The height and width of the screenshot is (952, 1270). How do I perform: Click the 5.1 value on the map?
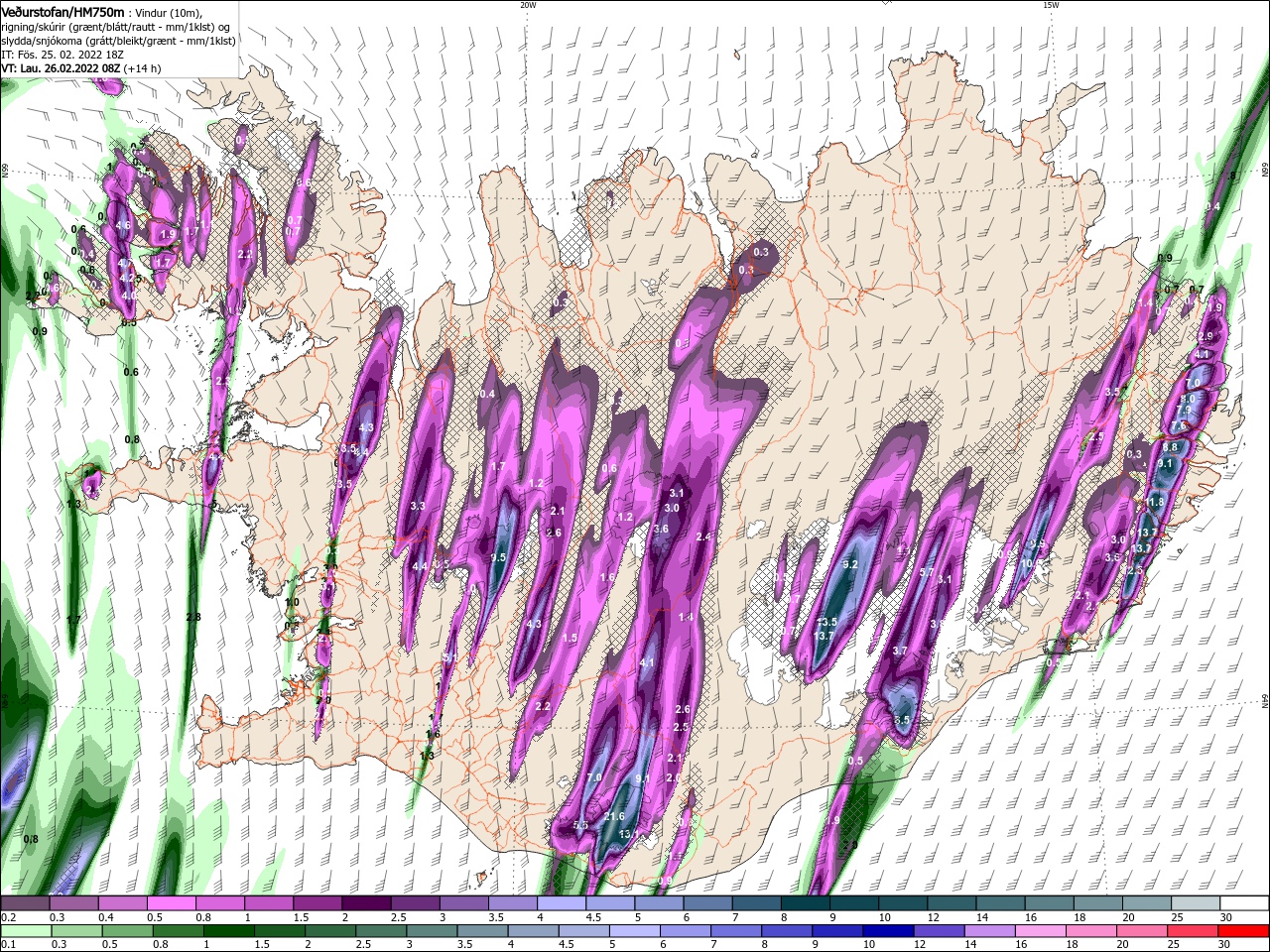pos(449,657)
